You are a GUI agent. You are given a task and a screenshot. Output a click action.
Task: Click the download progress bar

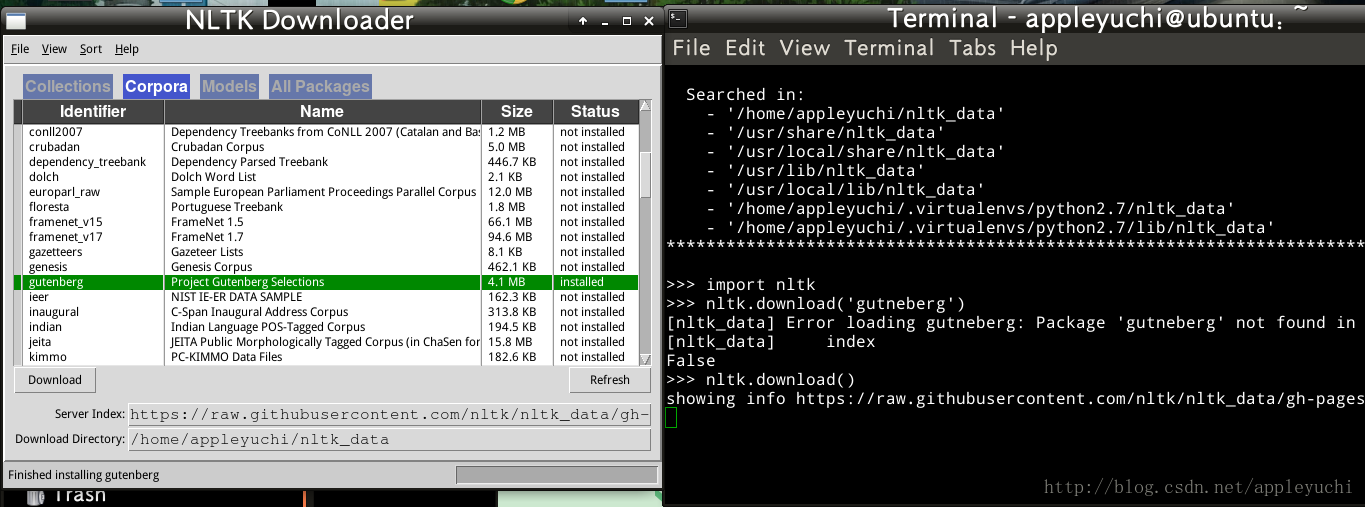tap(556, 475)
